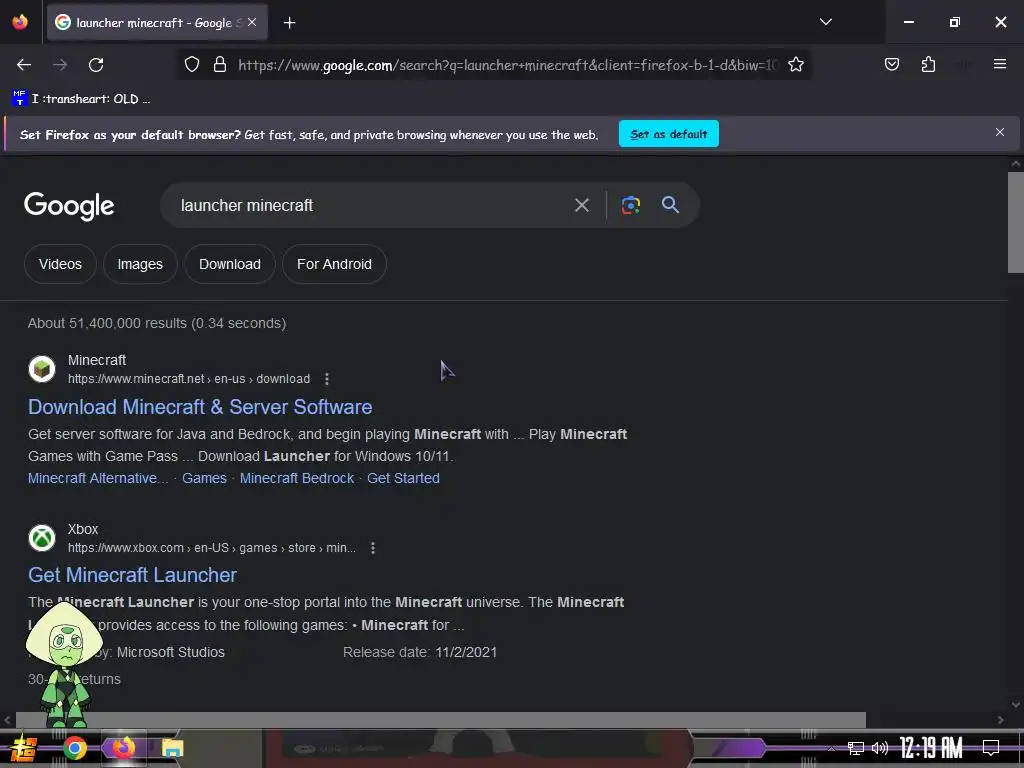This screenshot has width=1024, height=768.
Task: Select the launcher minecraft Google tab
Action: 157,23
